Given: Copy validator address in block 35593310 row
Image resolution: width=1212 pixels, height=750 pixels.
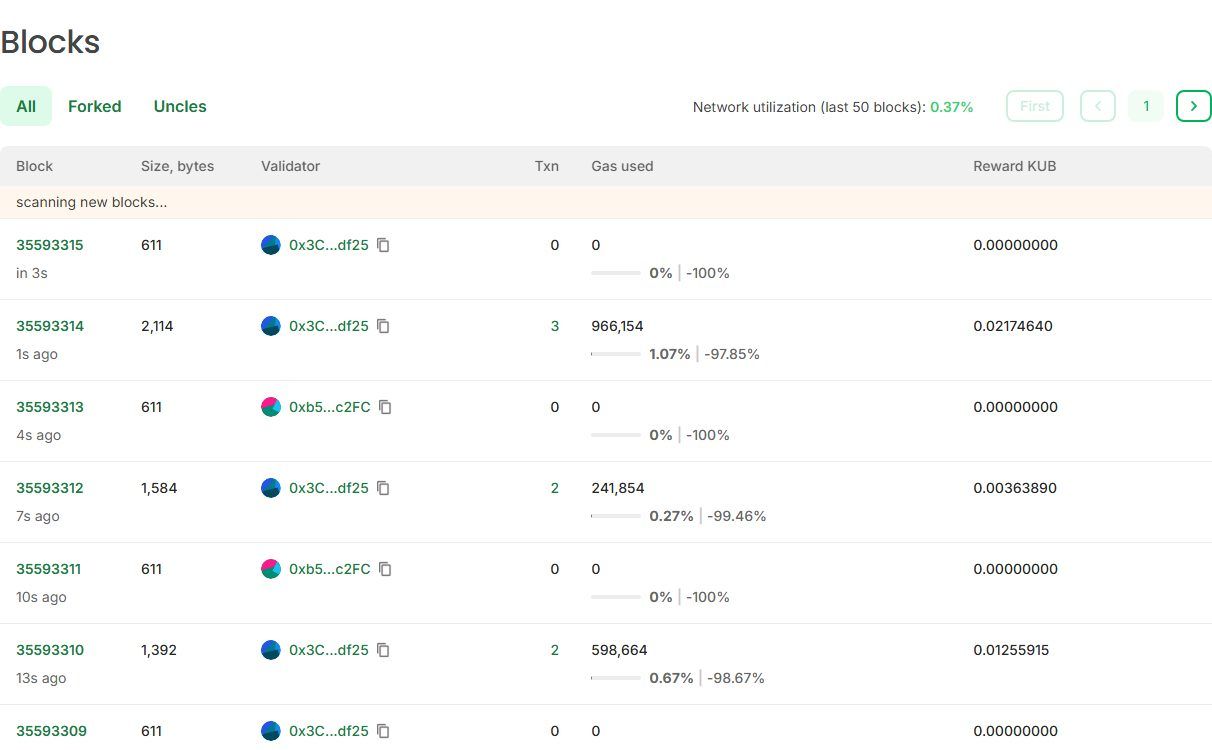Looking at the screenshot, I should 383,650.
